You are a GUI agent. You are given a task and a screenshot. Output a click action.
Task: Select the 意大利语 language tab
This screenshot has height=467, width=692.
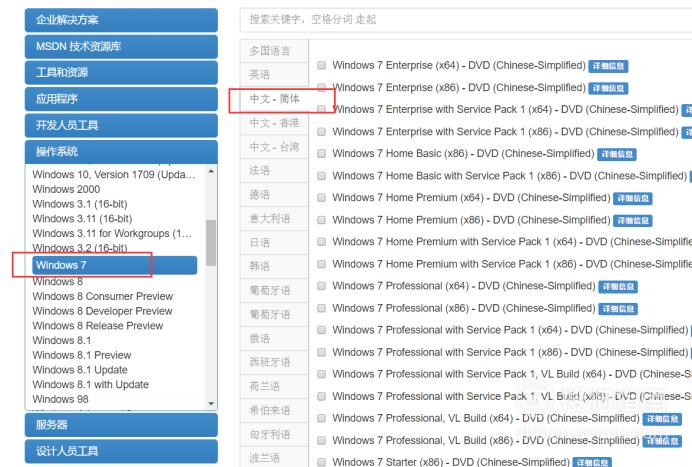(274, 218)
